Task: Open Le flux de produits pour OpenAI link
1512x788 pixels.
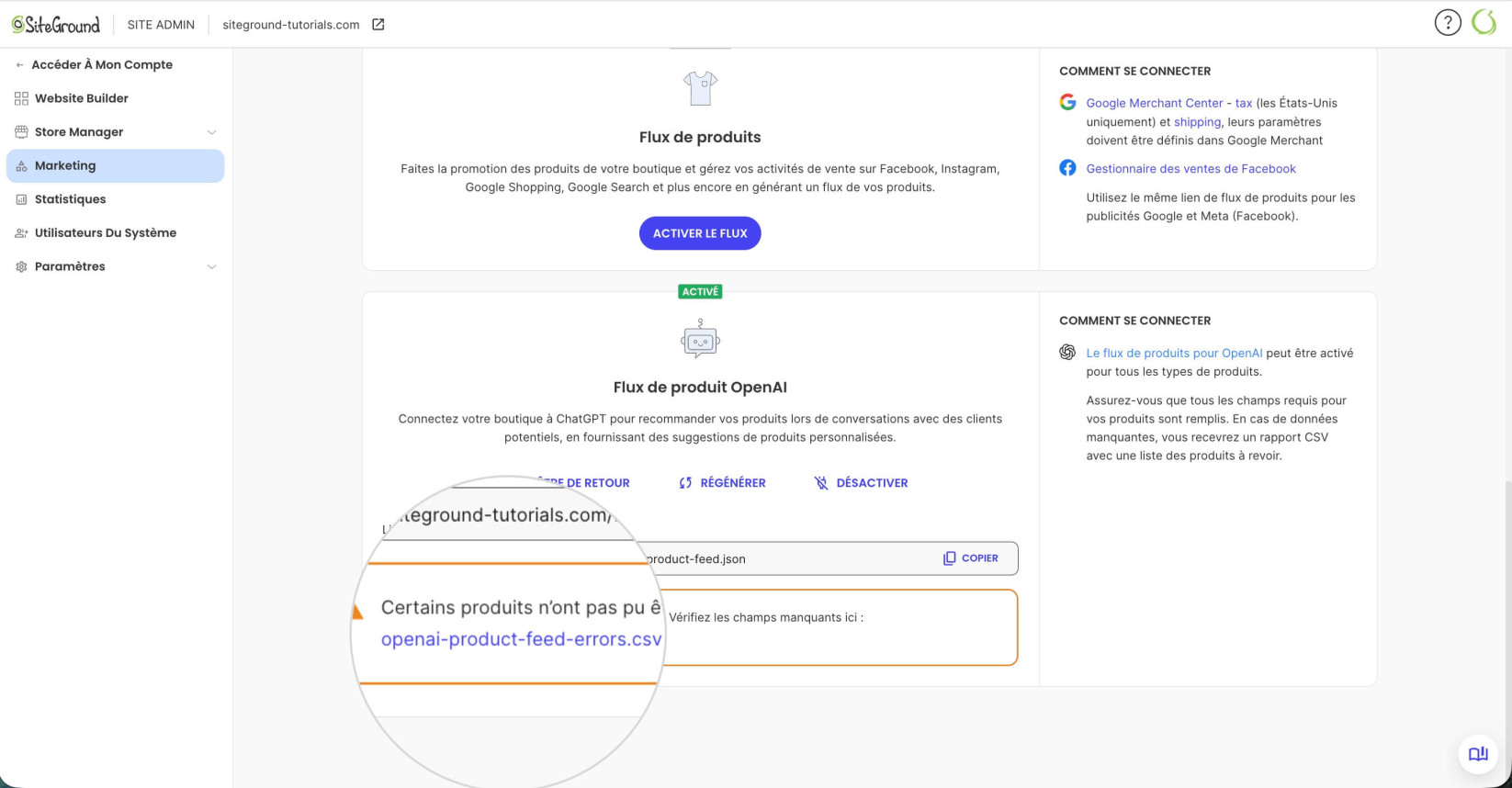Action: pos(1174,354)
